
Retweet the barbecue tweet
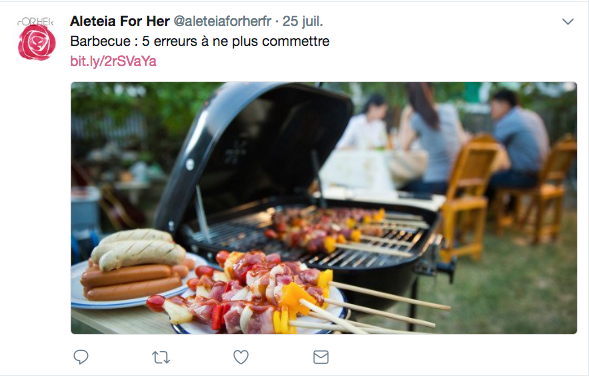161,357
